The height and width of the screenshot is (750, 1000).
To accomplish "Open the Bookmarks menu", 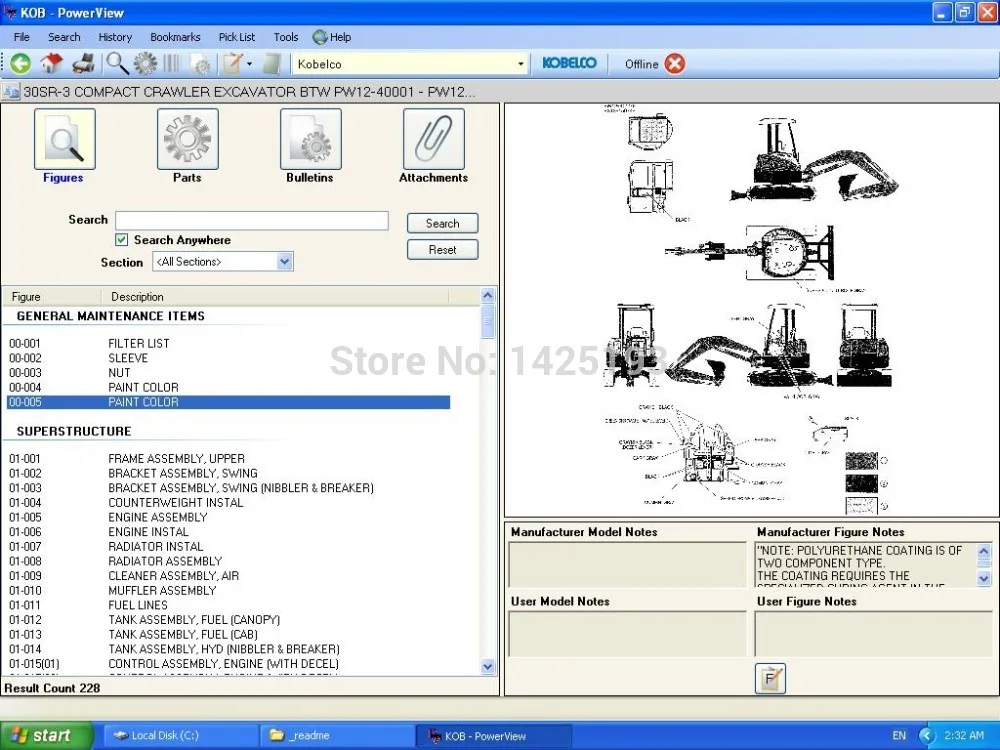I will (175, 37).
